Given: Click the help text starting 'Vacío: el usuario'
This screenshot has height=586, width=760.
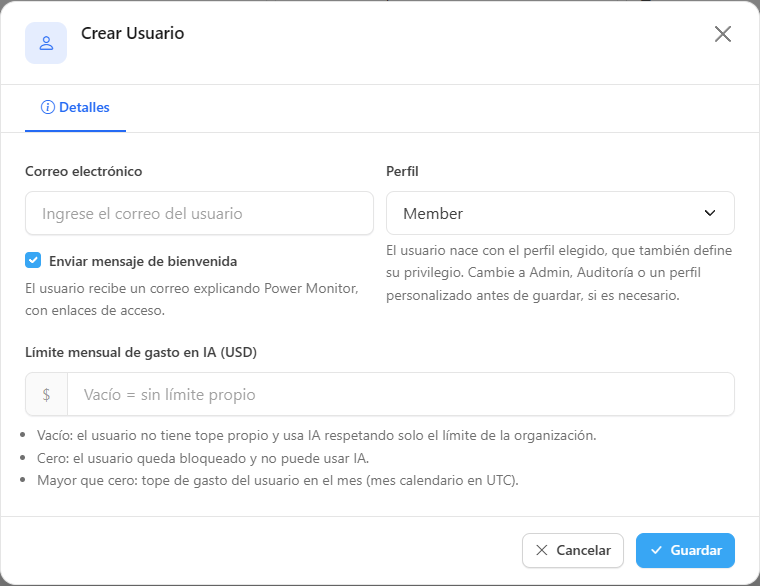Looking at the screenshot, I should click(x=317, y=435).
